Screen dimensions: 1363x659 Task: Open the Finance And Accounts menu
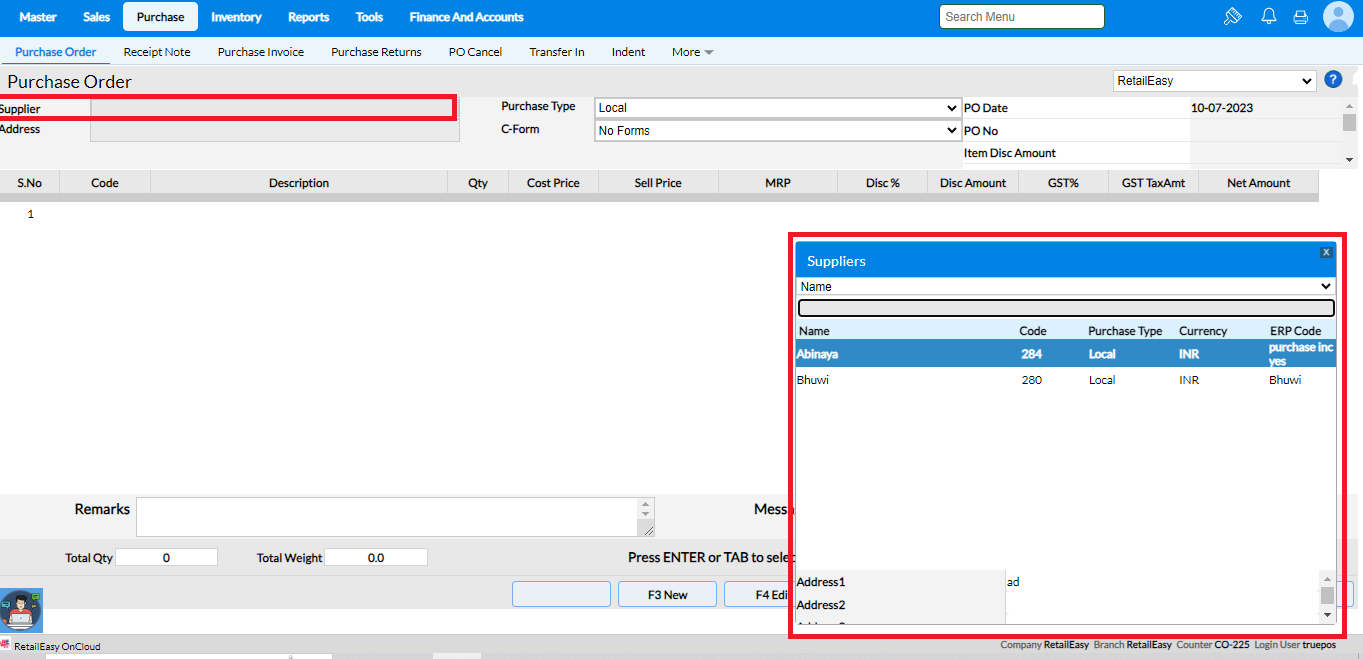click(x=466, y=17)
